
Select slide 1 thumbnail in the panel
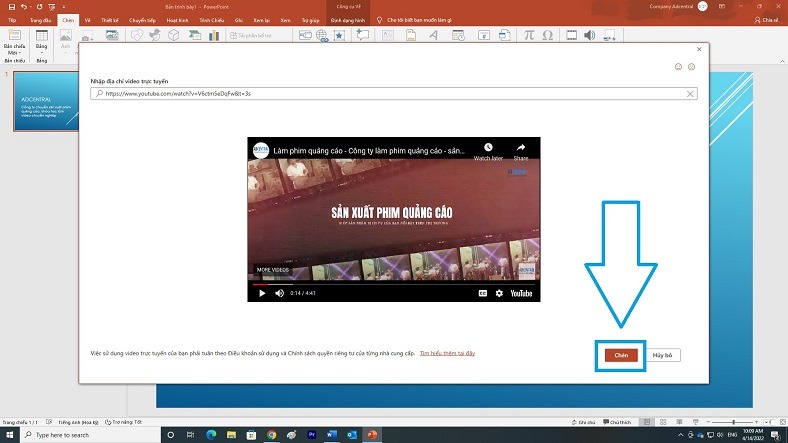pos(49,102)
